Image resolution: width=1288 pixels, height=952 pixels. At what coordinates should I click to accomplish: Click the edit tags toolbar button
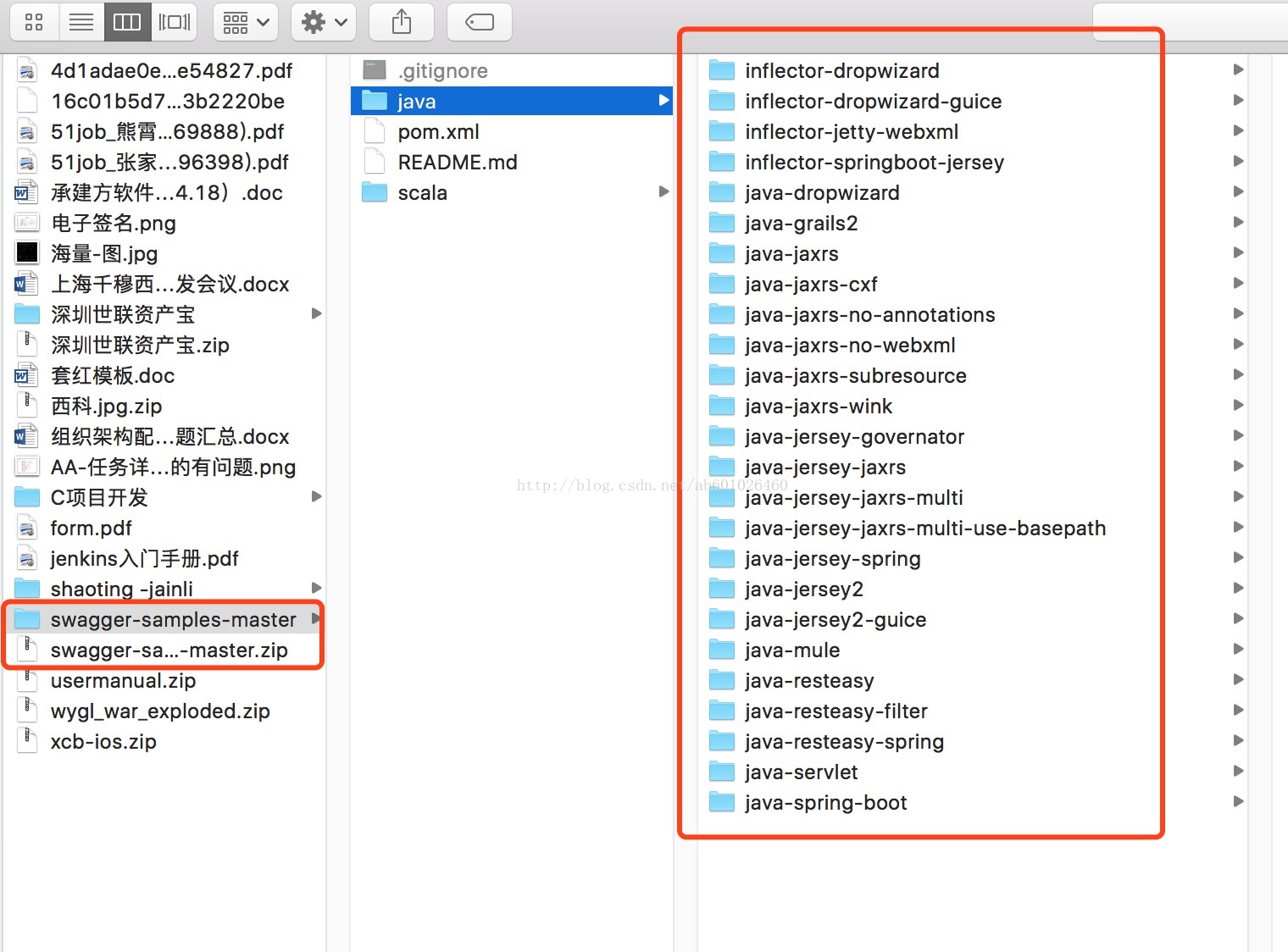click(480, 22)
